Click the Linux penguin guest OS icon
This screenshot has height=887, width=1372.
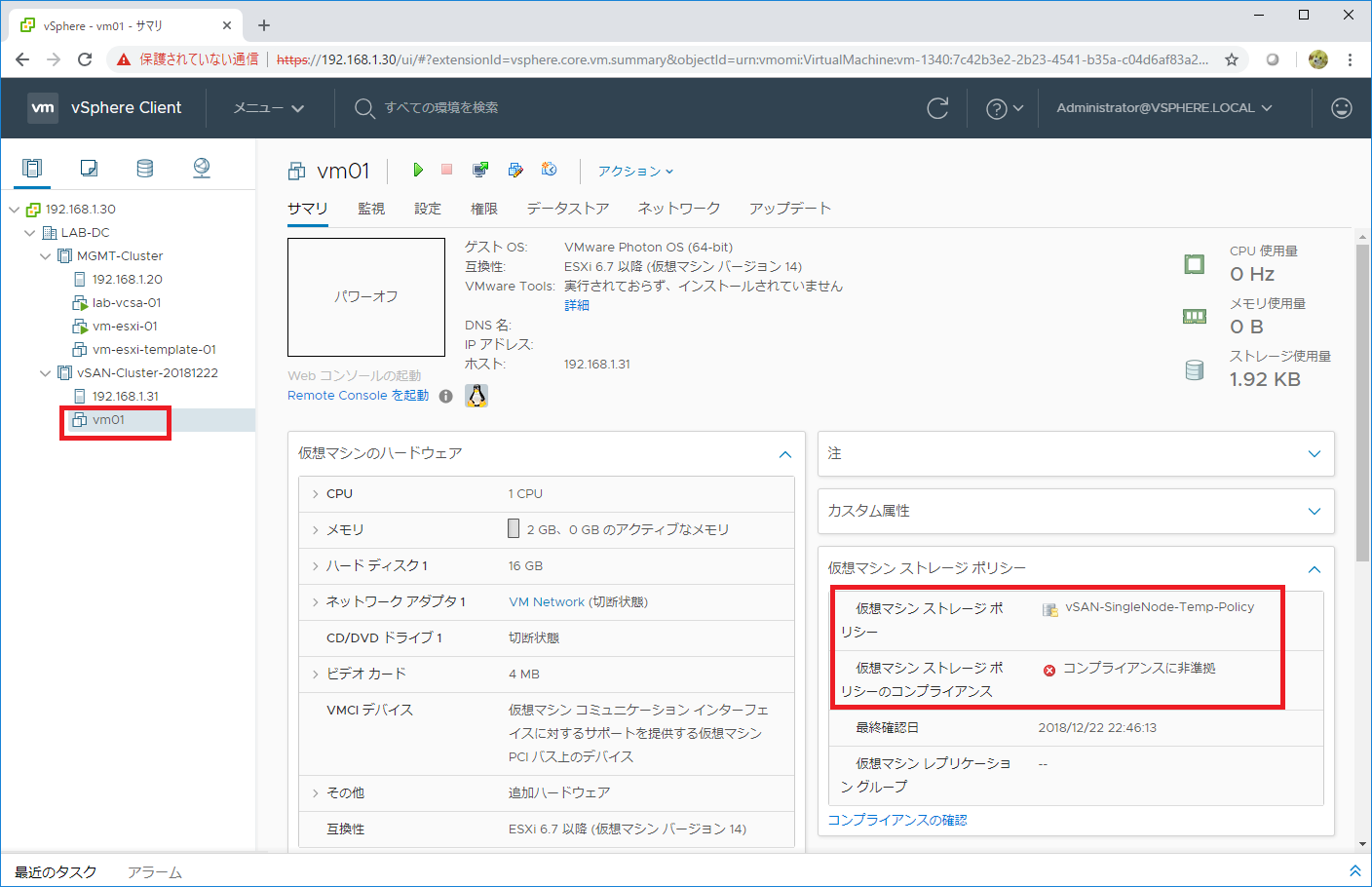[476, 395]
